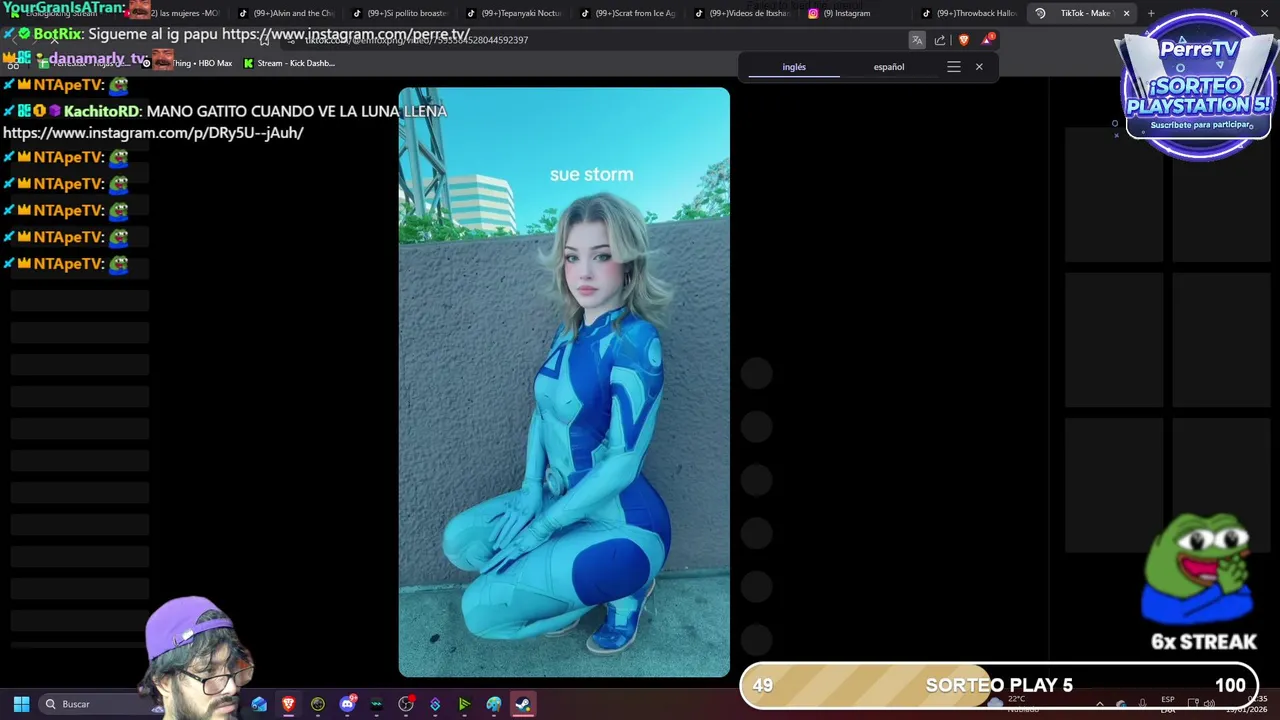Open the 'Videos de Itasha' tab
Screen dimensions: 1280x720
(x=742, y=13)
